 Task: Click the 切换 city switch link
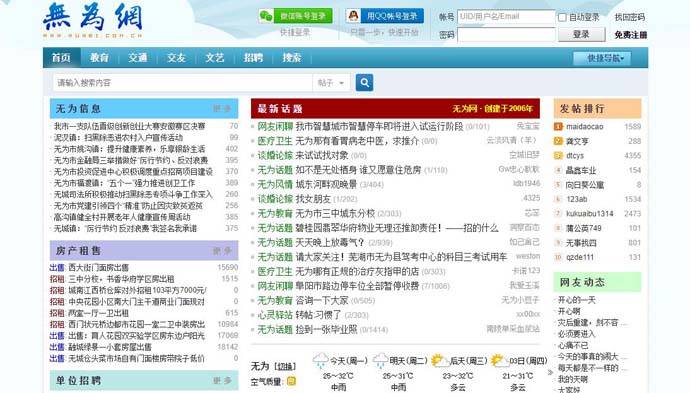click(x=285, y=366)
